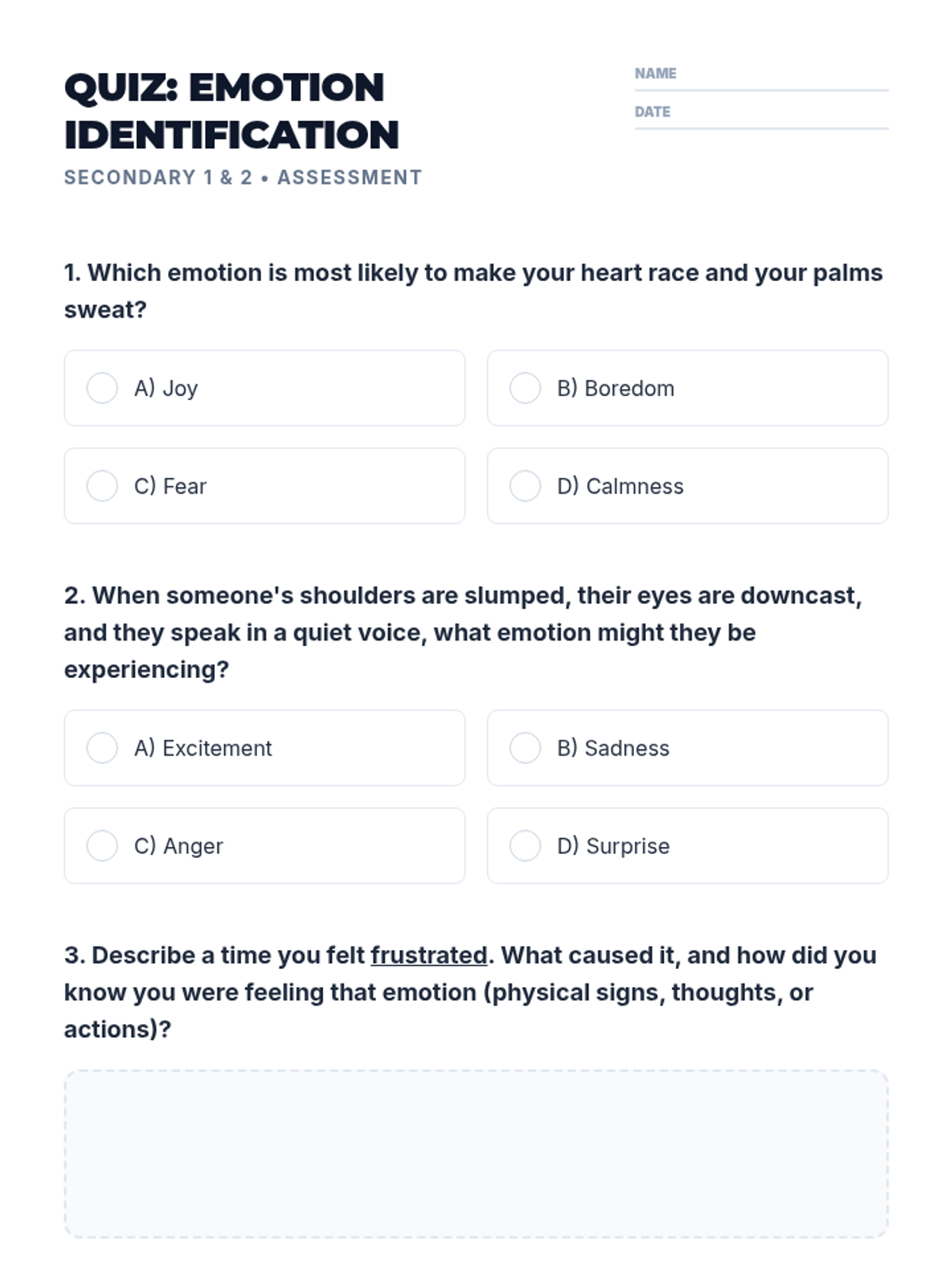Click the word 'Sadness' in option B

(x=627, y=748)
